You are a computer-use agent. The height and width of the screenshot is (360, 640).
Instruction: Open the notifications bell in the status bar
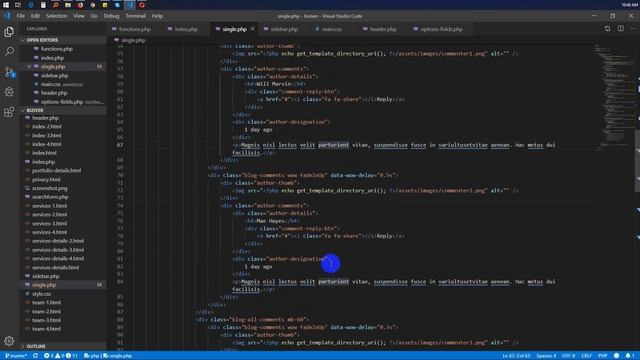pyautogui.click(x=629, y=356)
